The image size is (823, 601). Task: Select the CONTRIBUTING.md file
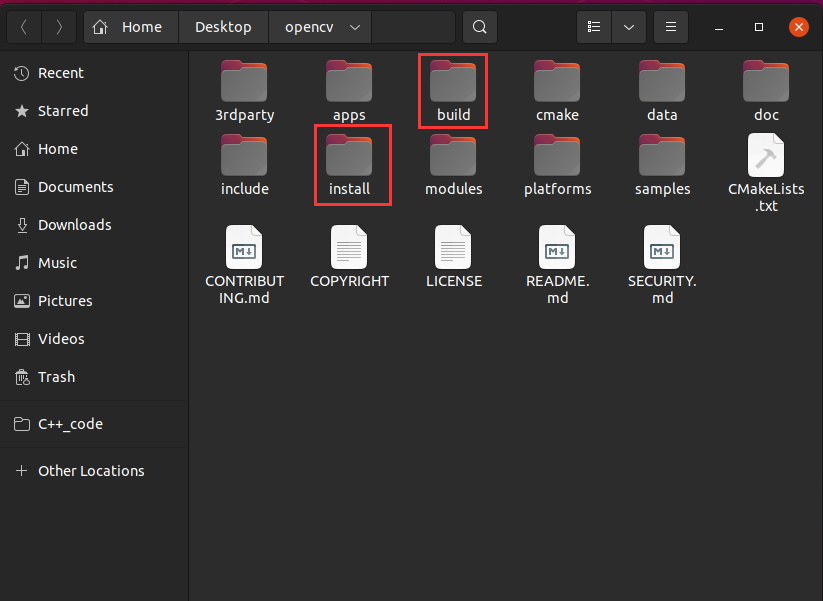(x=244, y=265)
